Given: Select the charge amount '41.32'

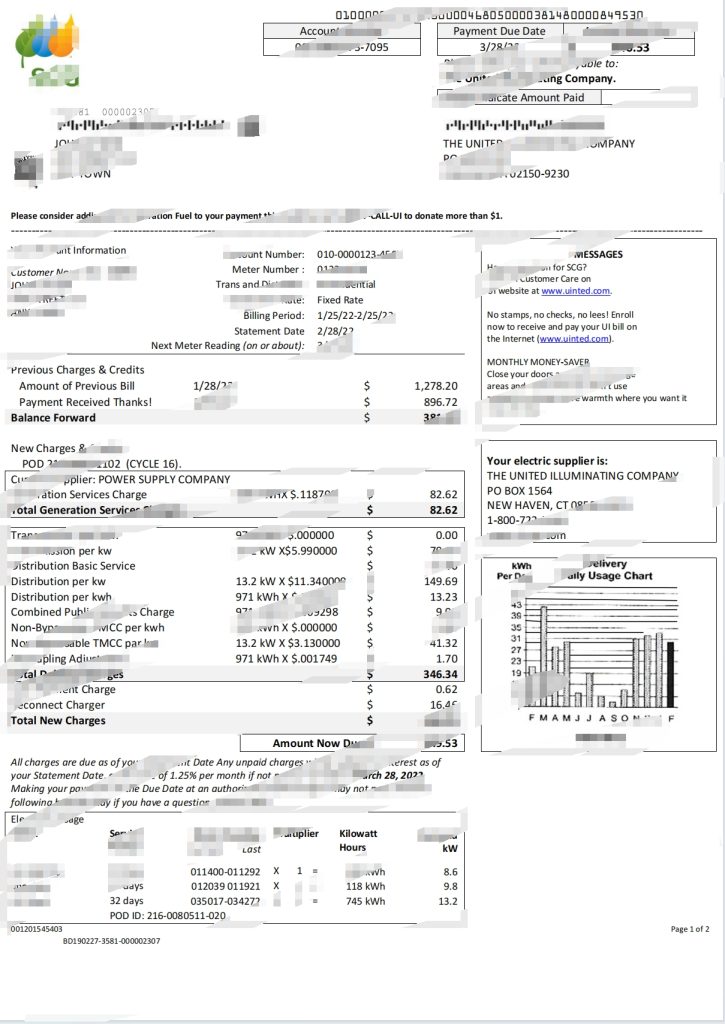Looking at the screenshot, I should (443, 643).
